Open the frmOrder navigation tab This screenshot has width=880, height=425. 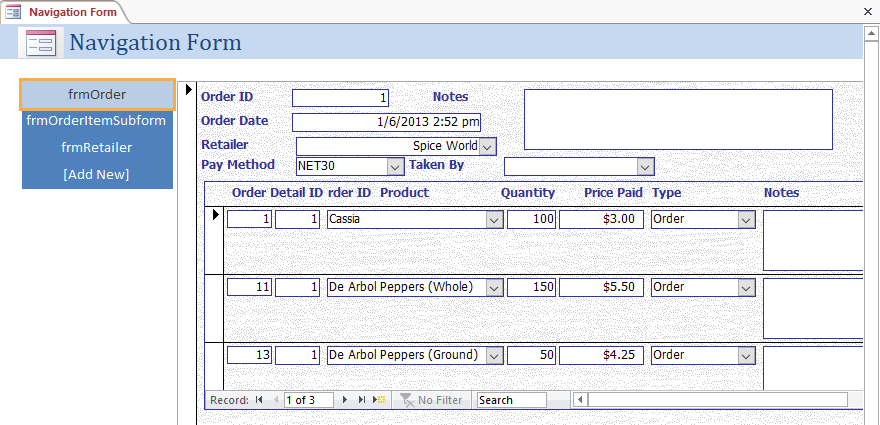[97, 94]
